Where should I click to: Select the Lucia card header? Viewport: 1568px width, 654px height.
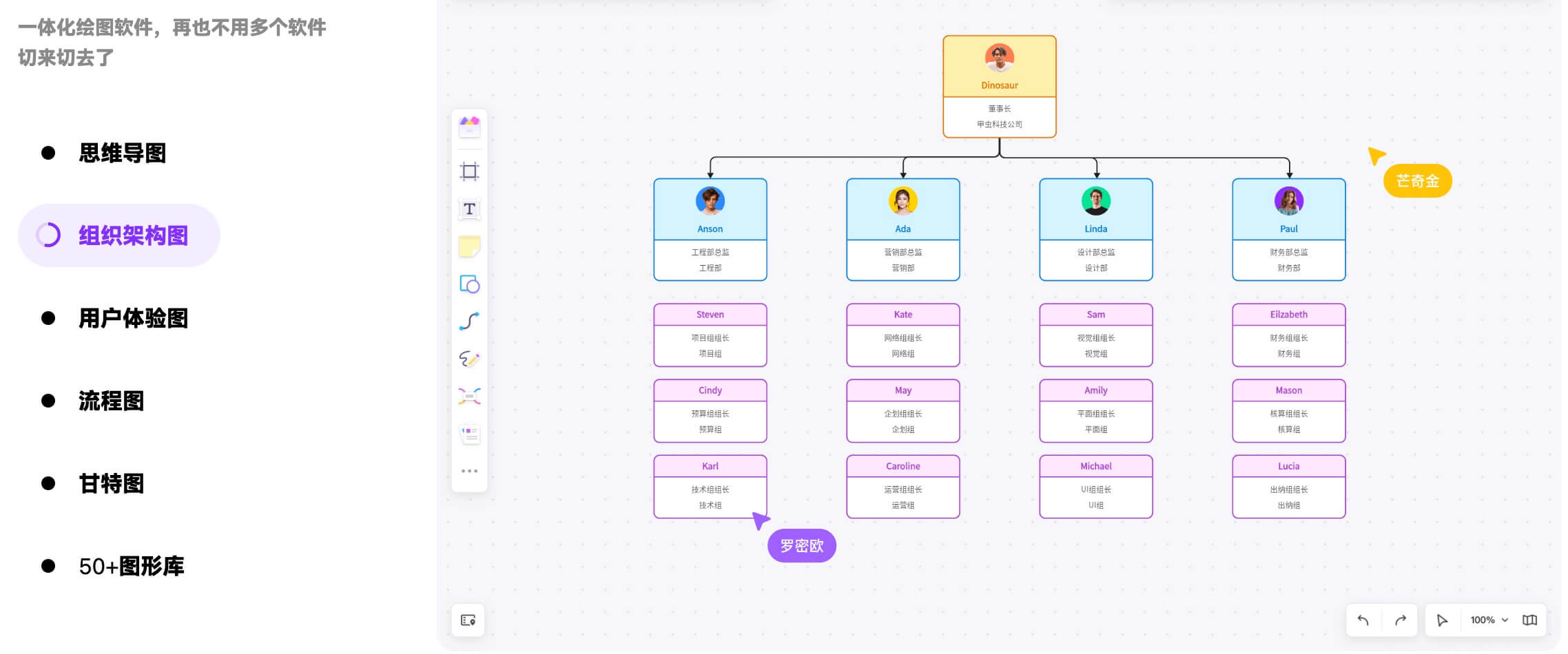(x=1289, y=466)
